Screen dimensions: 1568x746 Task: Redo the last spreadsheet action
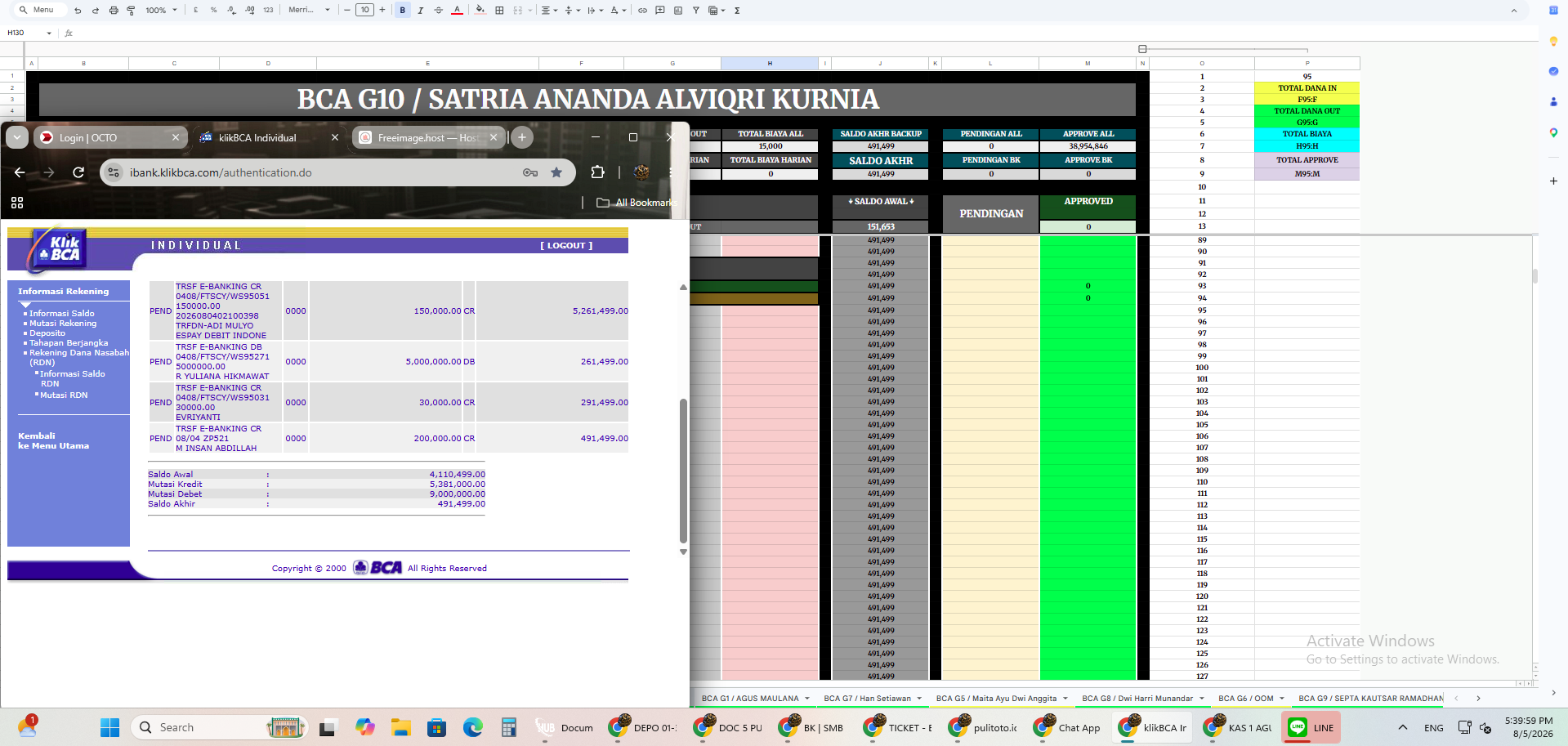[x=96, y=11]
